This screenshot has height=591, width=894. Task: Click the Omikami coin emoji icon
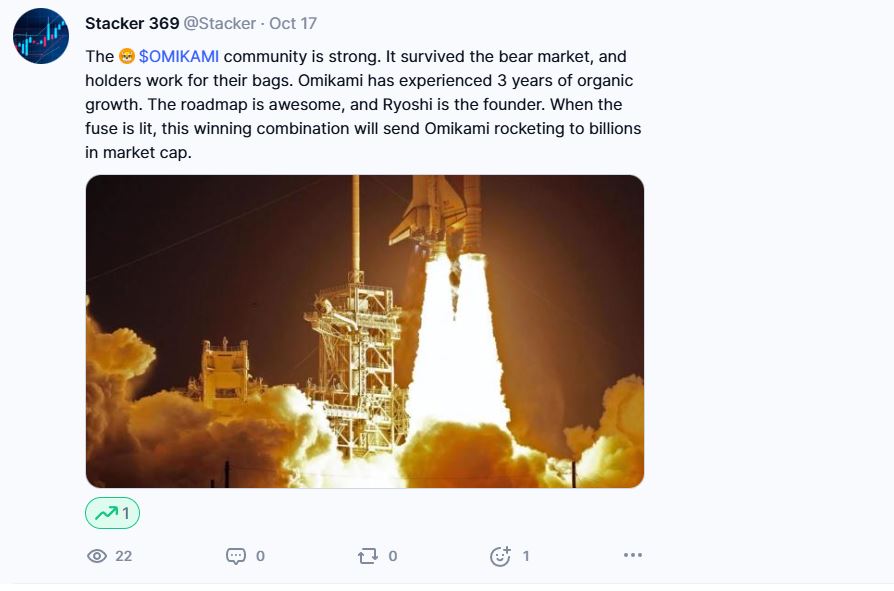[x=127, y=56]
